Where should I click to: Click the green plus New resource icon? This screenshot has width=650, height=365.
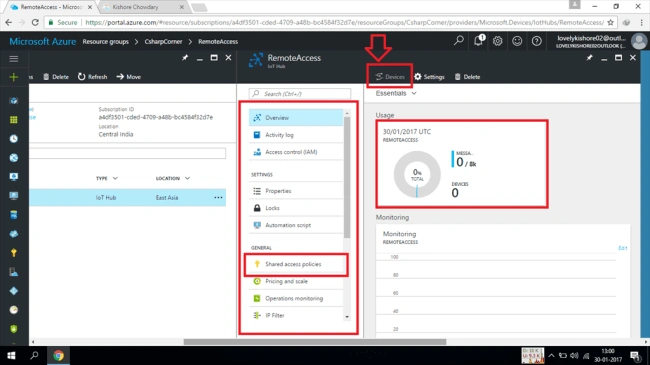tap(14, 77)
